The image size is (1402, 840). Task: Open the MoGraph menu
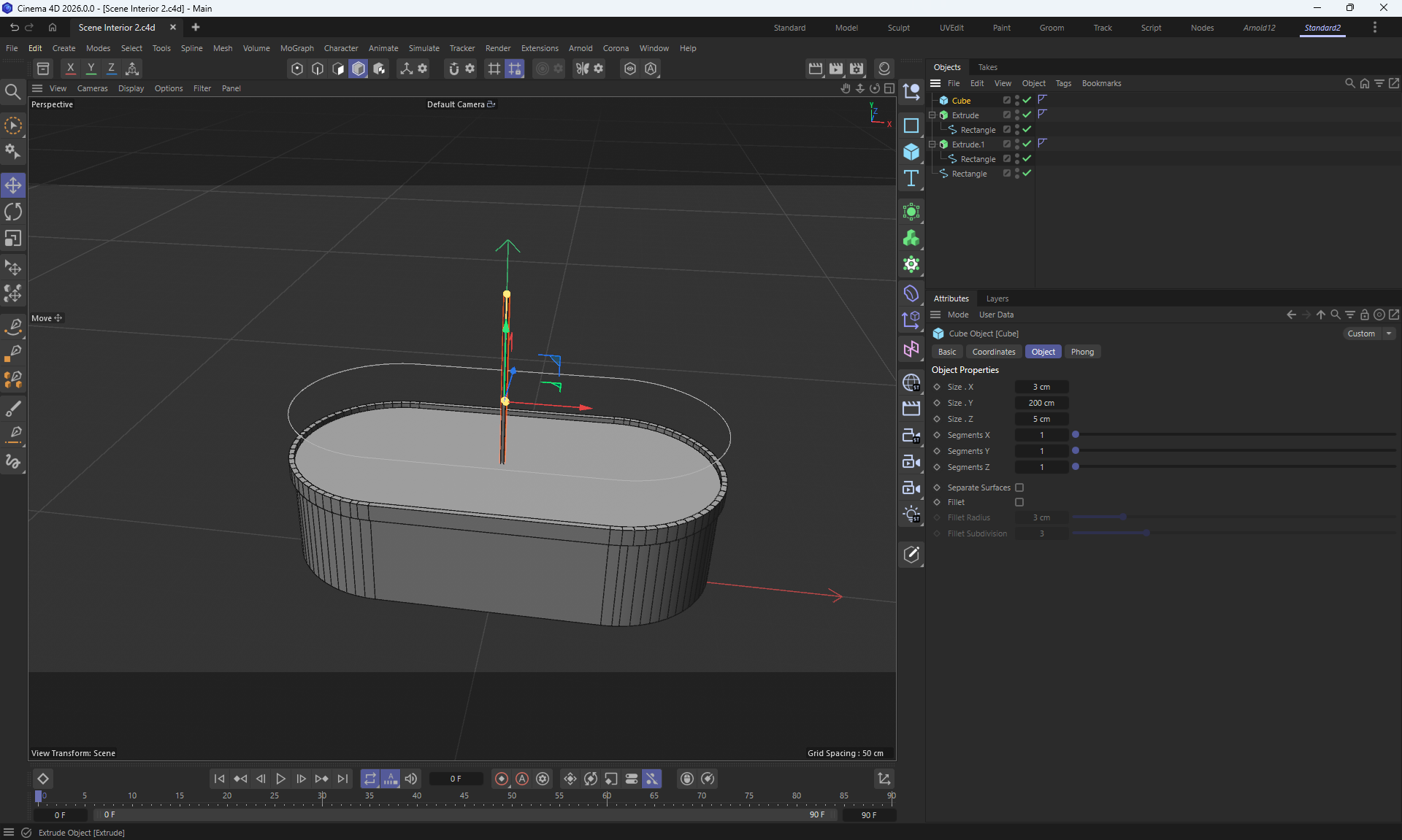click(296, 48)
